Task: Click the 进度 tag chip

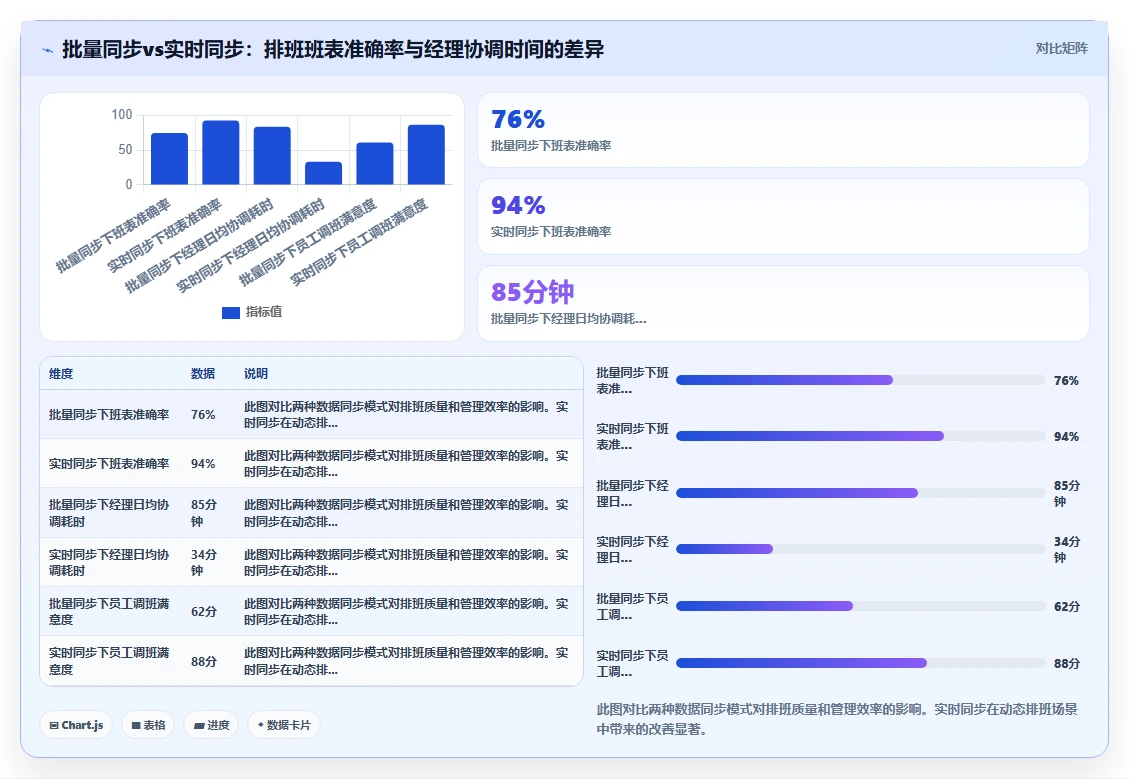Action: coord(211,725)
